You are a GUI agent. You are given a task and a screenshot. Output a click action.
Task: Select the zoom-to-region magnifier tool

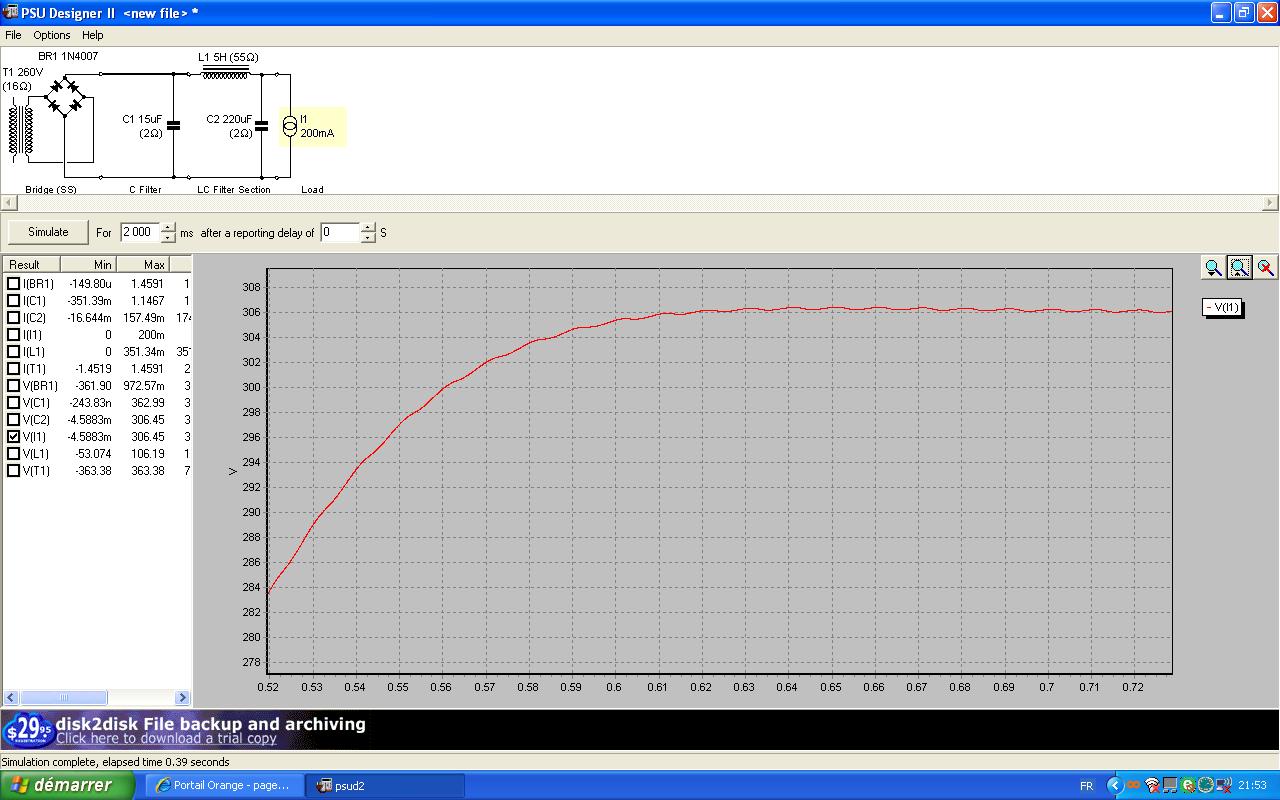1239,267
